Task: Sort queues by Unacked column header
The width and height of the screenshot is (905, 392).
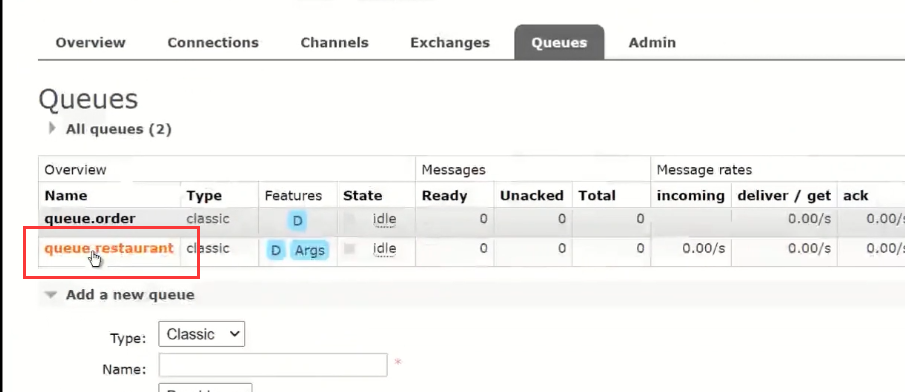Action: click(532, 196)
